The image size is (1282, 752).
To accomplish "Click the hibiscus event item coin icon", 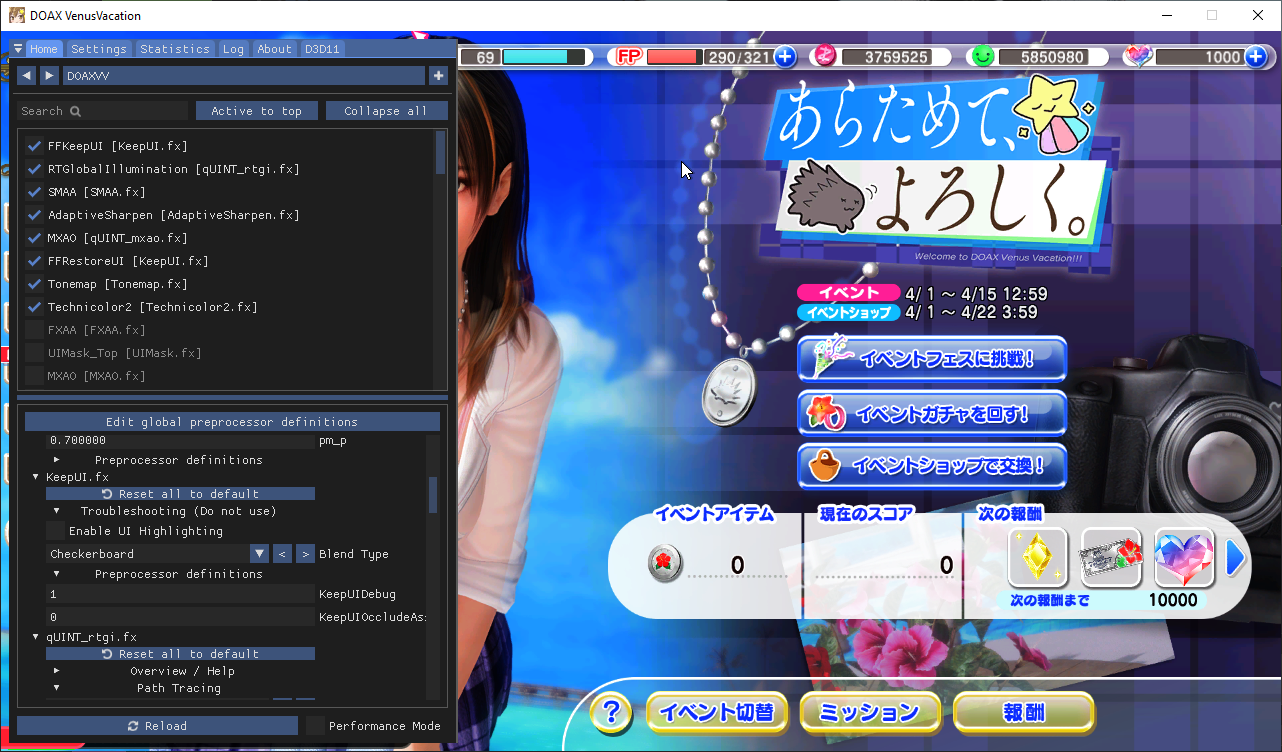I will 665,565.
